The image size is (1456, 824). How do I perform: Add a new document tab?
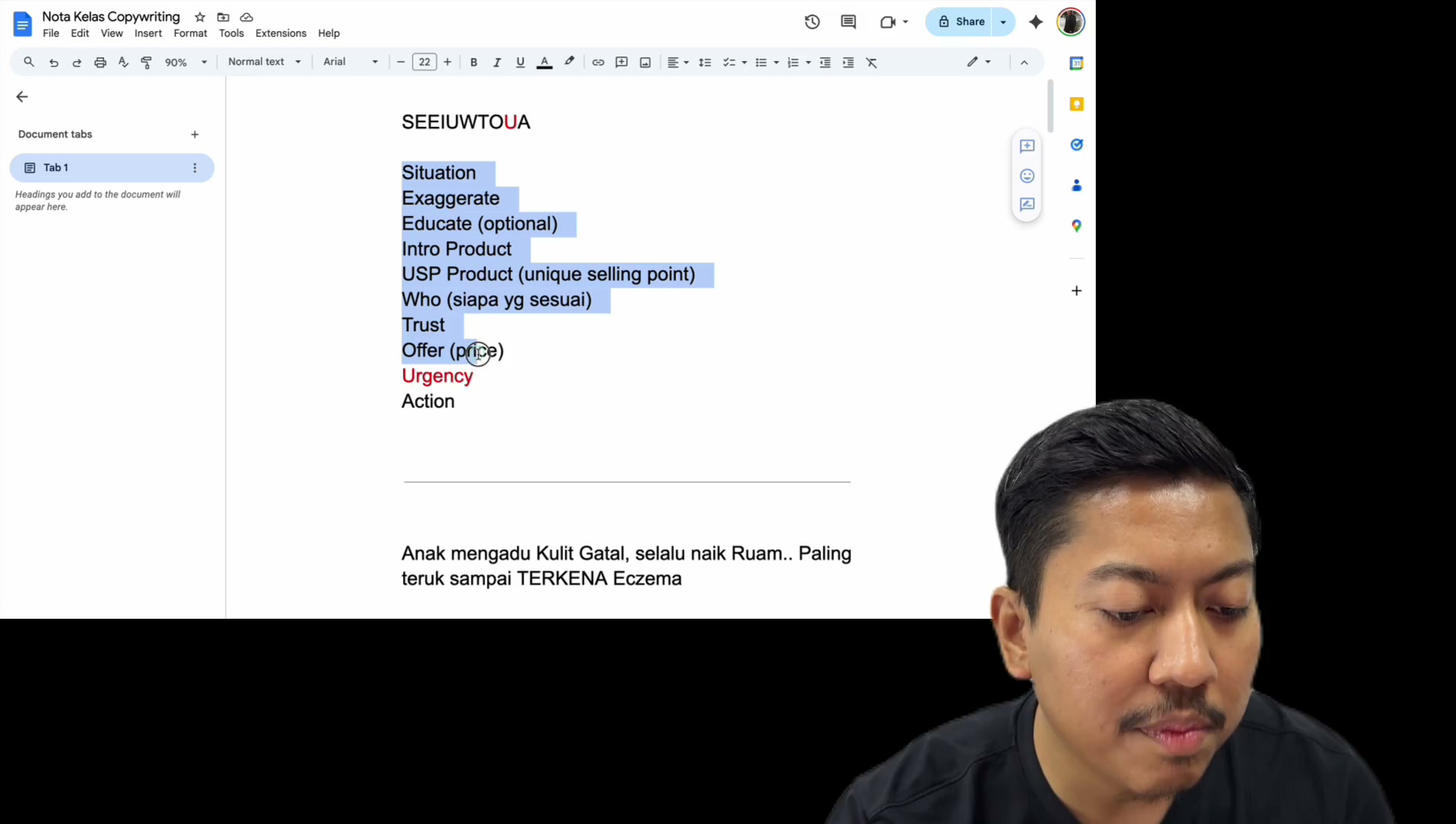click(x=195, y=134)
